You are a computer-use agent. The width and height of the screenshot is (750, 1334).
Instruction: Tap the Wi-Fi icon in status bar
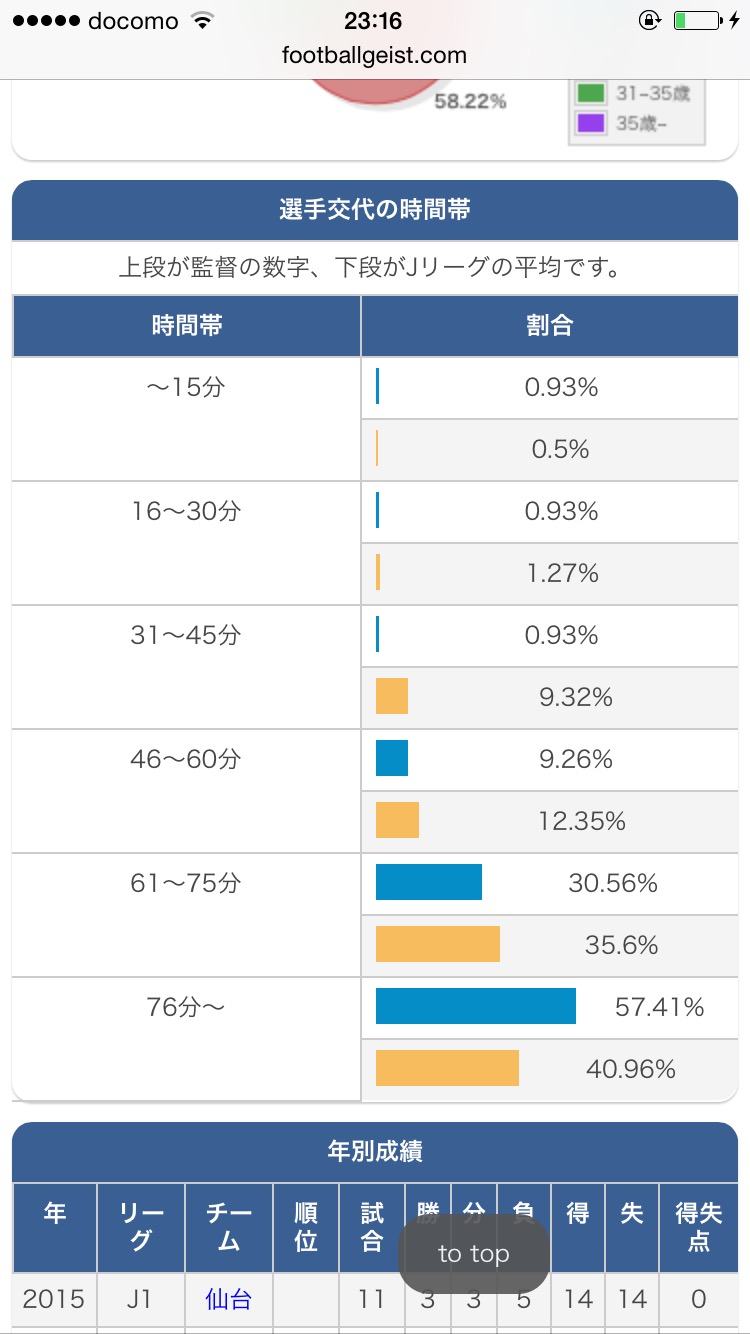click(203, 21)
